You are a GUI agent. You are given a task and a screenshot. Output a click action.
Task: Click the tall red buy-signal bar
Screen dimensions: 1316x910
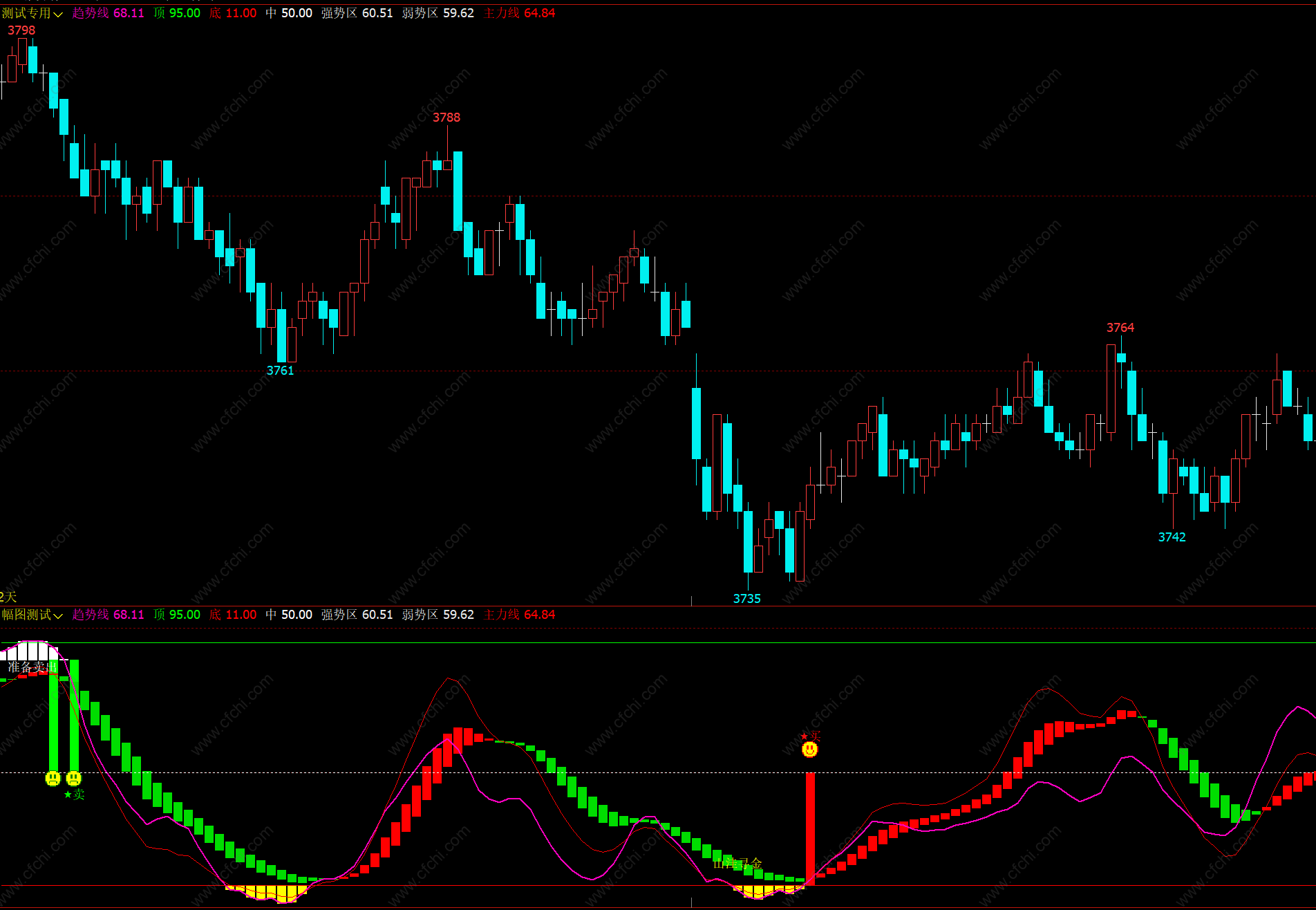810,828
